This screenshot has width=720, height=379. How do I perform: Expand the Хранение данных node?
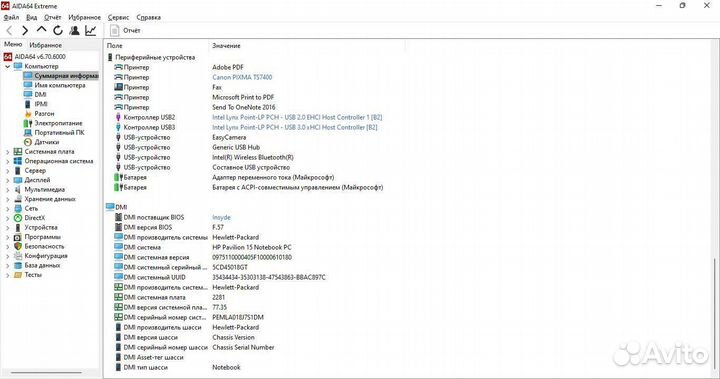[x=7, y=199]
